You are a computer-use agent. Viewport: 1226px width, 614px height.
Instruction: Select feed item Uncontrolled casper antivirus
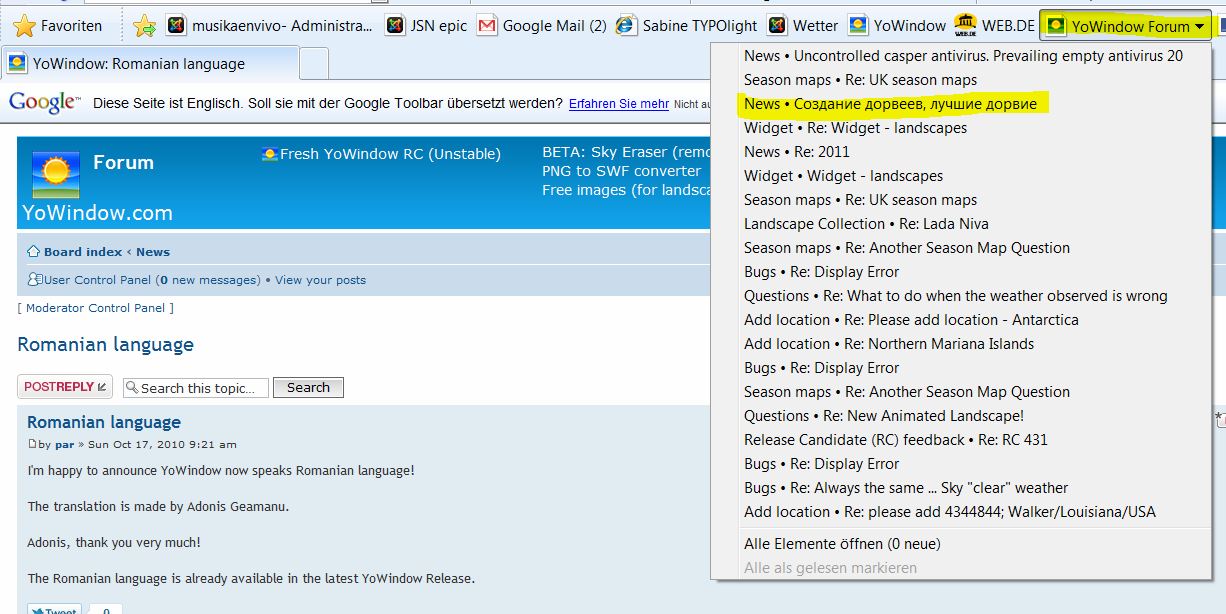click(x=963, y=56)
